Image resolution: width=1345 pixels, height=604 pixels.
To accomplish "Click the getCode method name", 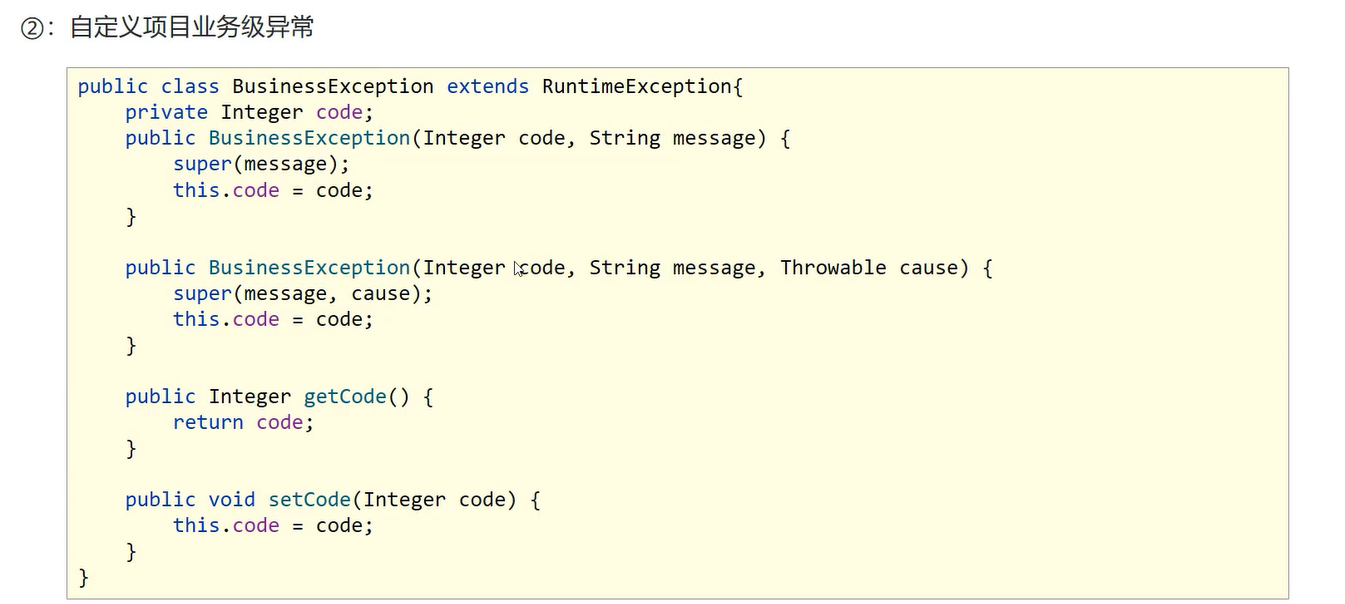I will point(345,397).
